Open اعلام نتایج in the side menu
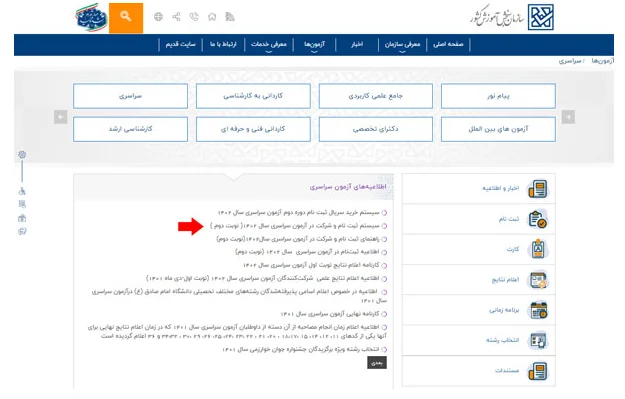This screenshot has height=399, width=625. tap(478, 279)
